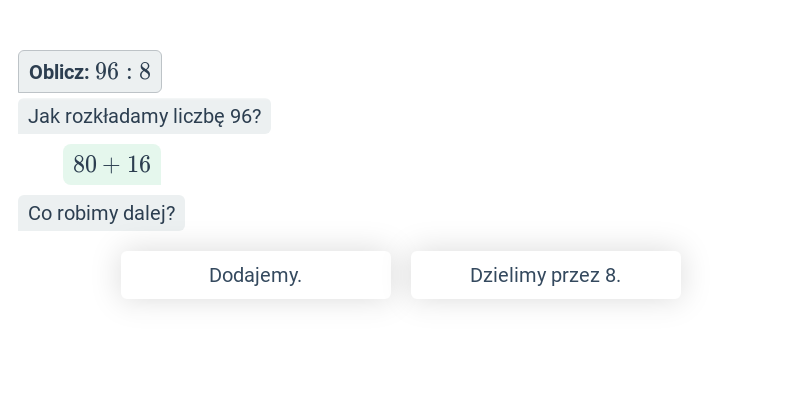Click the green "80 + 16" answer bubble
This screenshot has height=400, width=800.
pos(112,164)
